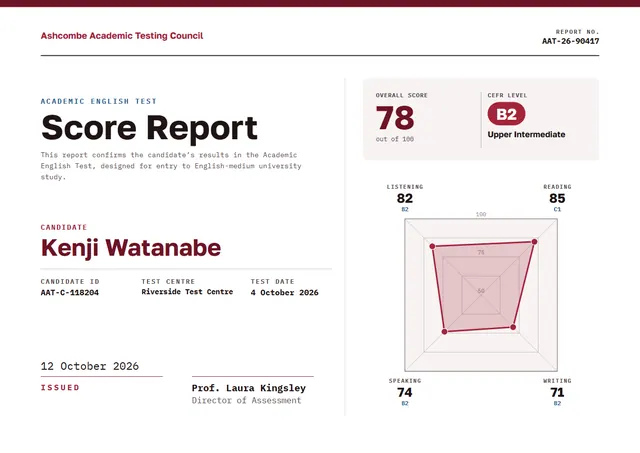Select candidate ID AAT-C-118204
640x453 pixels.
(69, 293)
